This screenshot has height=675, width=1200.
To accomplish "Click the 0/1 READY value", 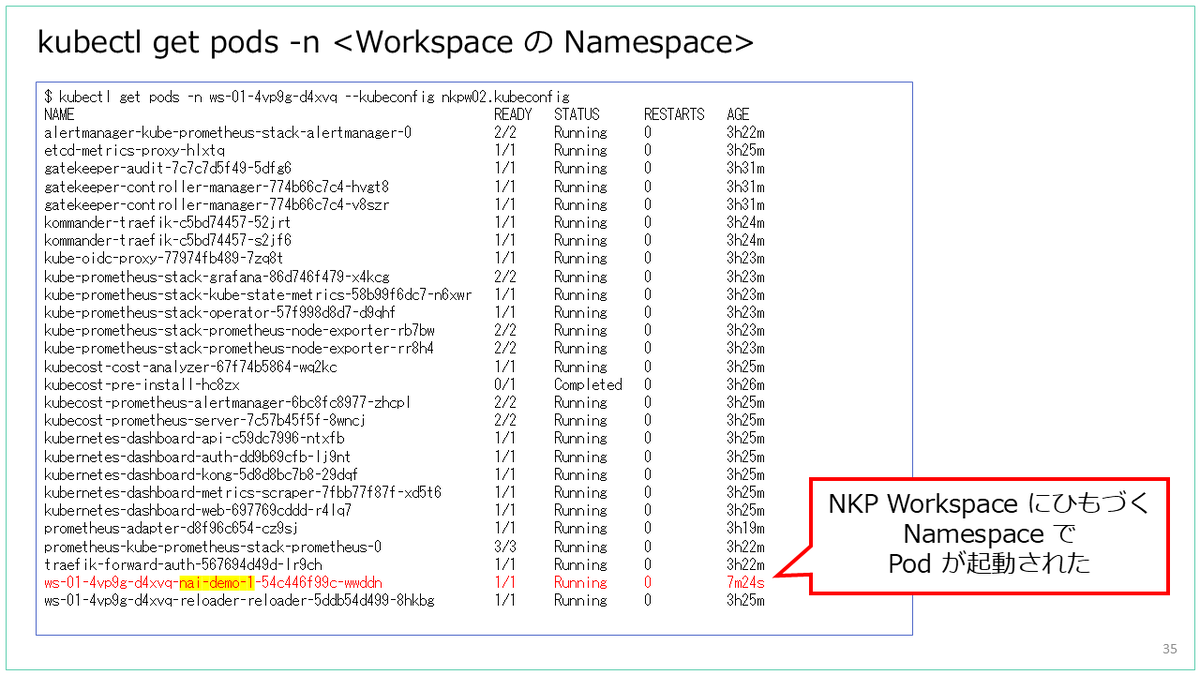I will [505, 385].
